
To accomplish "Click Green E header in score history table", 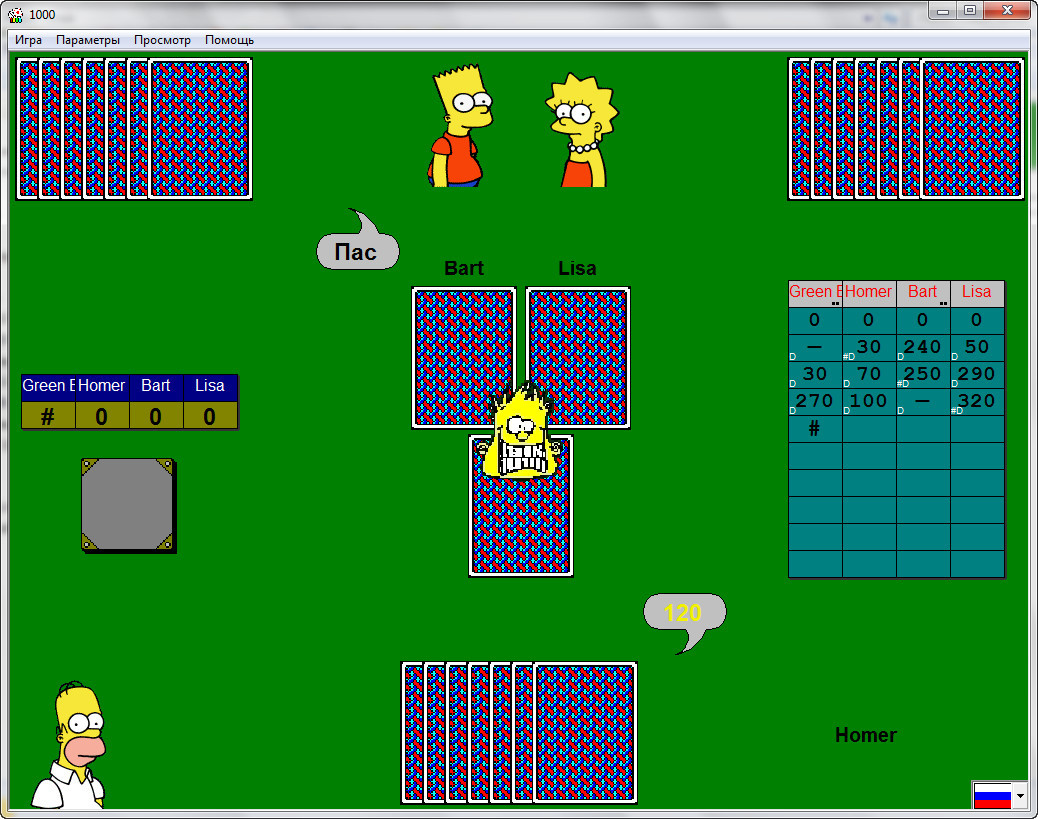I will pyautogui.click(x=815, y=292).
